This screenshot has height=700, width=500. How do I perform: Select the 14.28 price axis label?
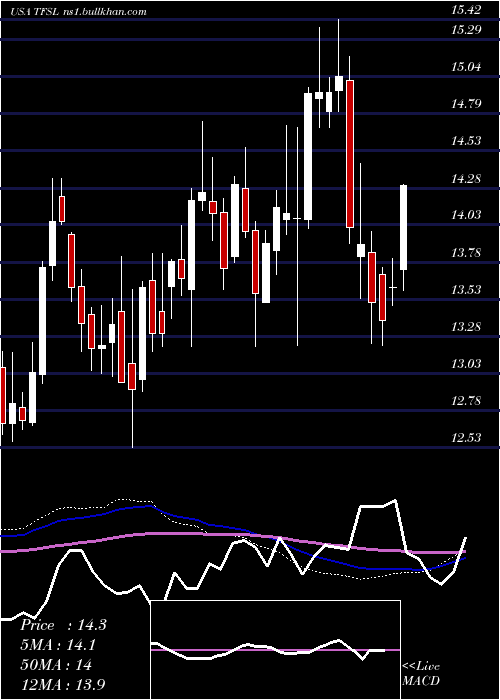click(x=466, y=179)
